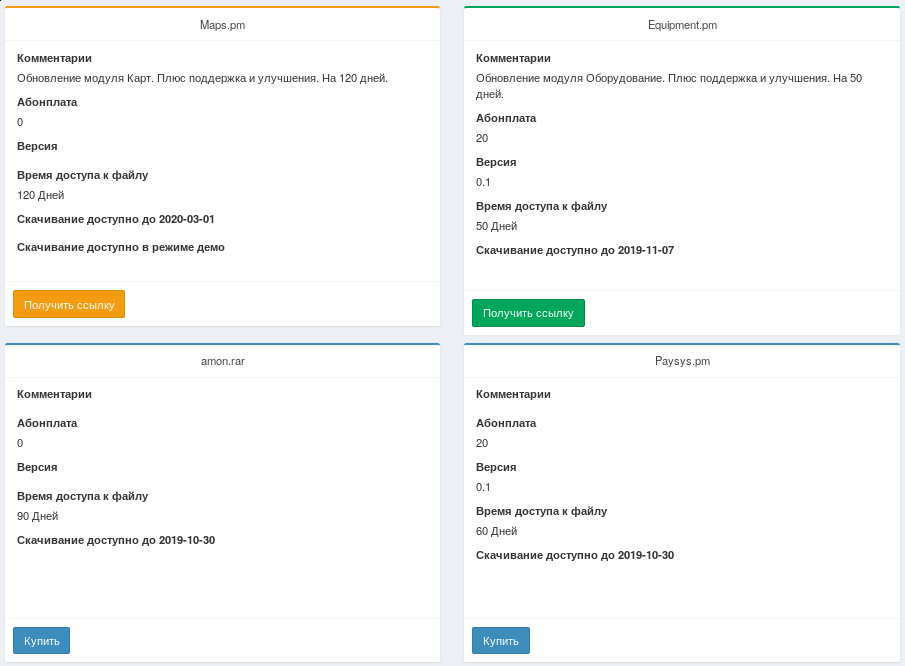
Task: Select the 50 Дней access time value
Action: (496, 226)
